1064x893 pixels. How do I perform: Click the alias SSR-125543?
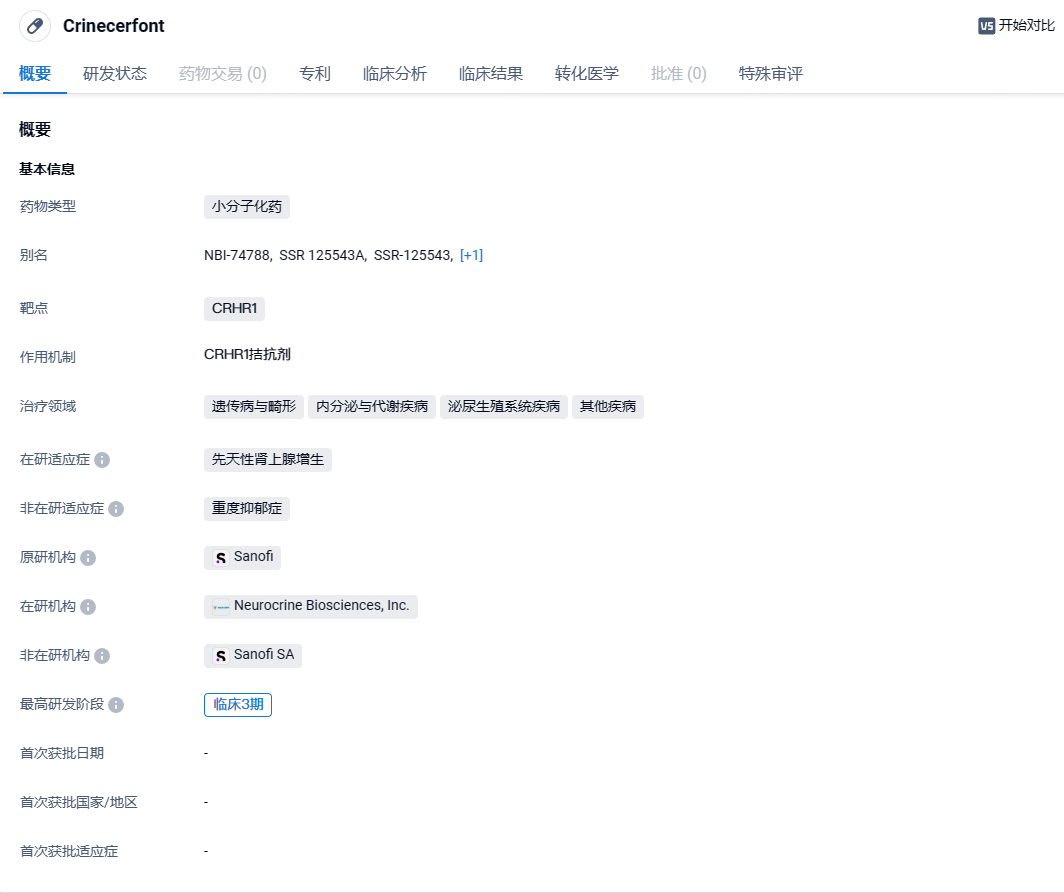[x=413, y=255]
